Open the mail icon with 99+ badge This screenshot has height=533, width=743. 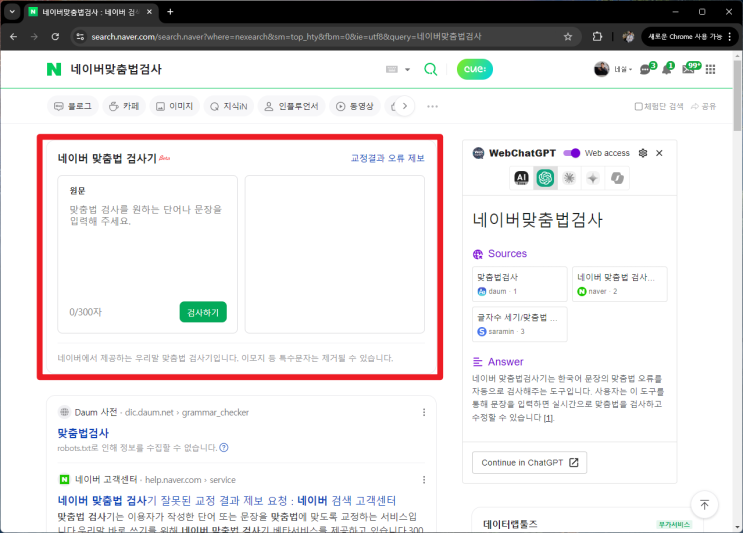(689, 69)
